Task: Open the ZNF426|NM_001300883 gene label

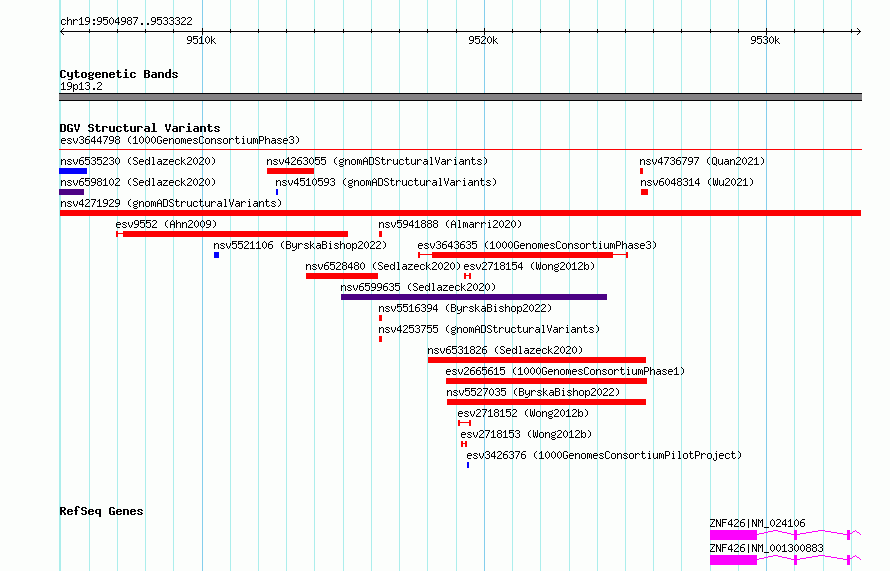Action: coord(766,548)
